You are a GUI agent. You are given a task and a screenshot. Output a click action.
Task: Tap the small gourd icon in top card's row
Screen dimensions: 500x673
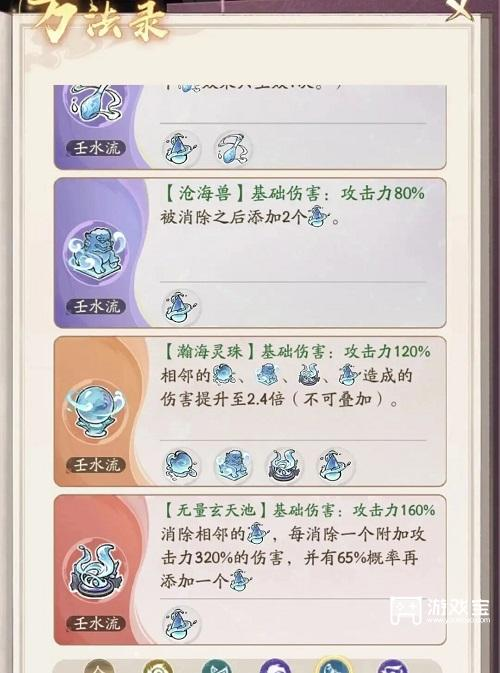tap(182, 149)
